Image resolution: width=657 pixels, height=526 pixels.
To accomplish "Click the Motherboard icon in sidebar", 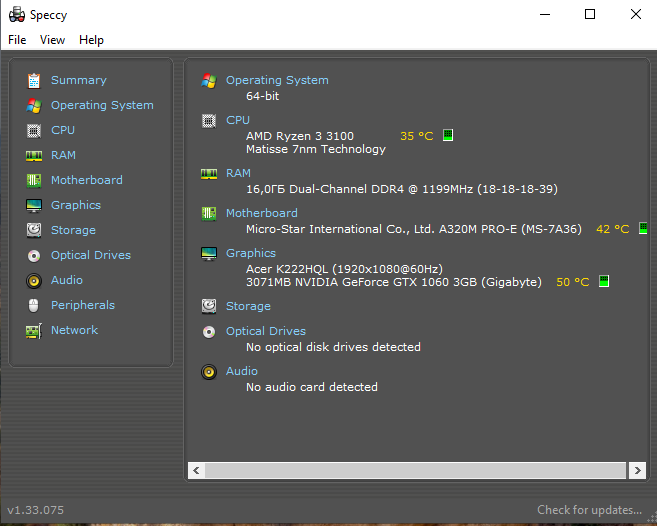I will (34, 181).
